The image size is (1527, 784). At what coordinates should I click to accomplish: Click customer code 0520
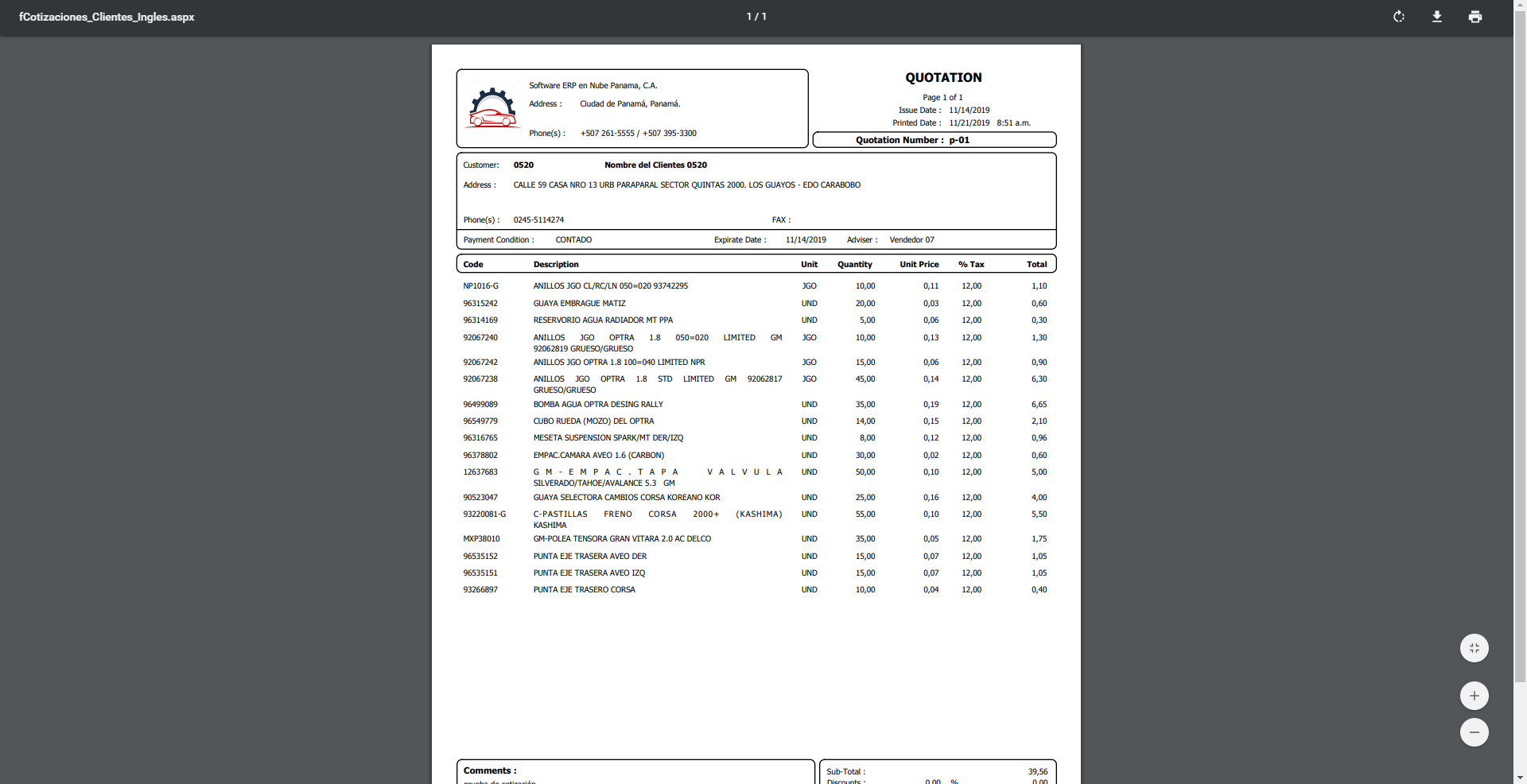pyautogui.click(x=523, y=165)
